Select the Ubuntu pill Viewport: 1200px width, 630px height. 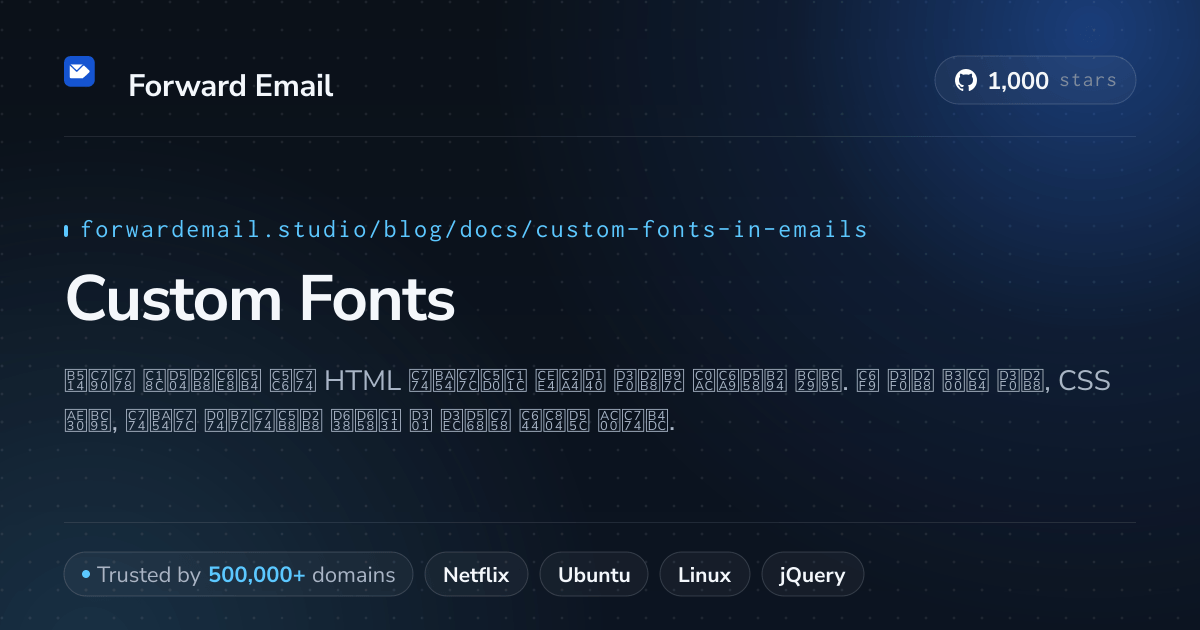(x=594, y=575)
